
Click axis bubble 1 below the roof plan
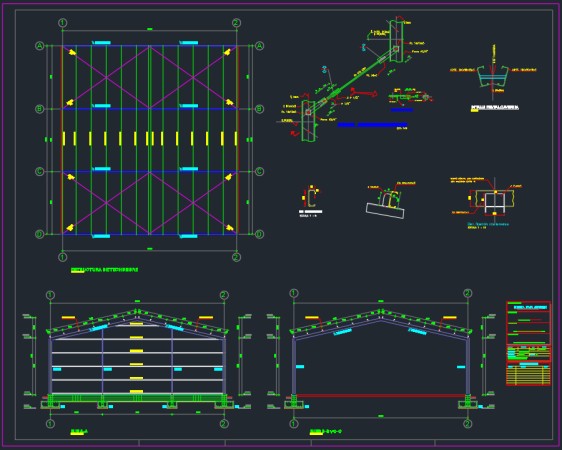point(63,257)
